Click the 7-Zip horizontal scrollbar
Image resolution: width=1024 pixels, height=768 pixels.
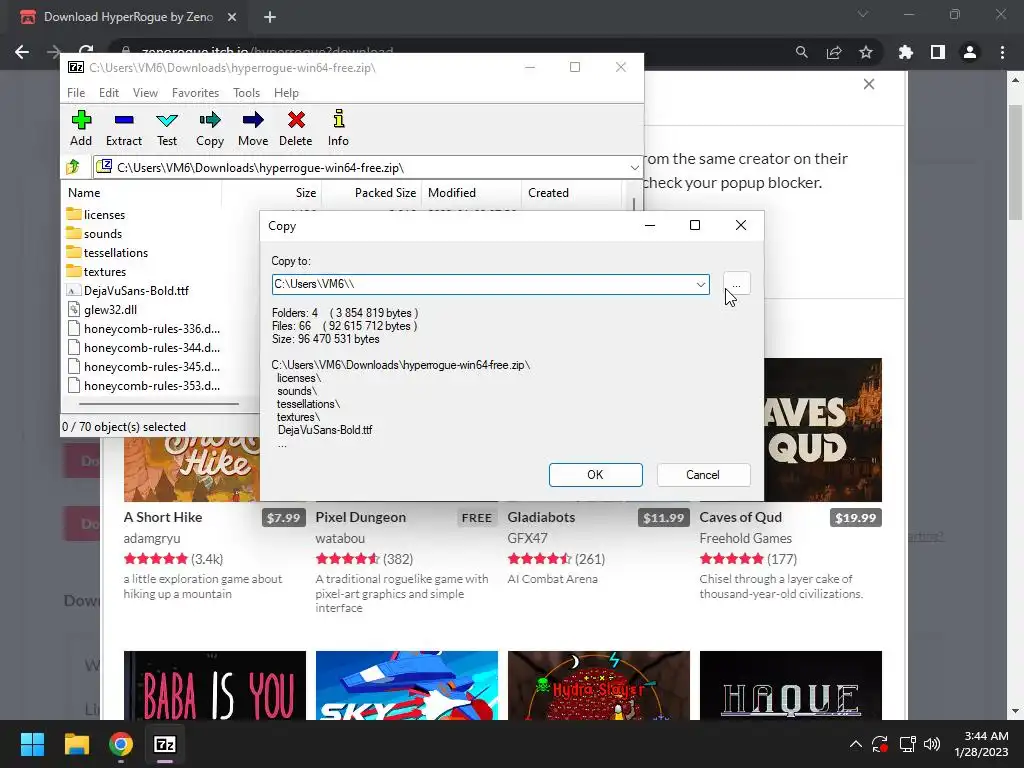(x=158, y=404)
